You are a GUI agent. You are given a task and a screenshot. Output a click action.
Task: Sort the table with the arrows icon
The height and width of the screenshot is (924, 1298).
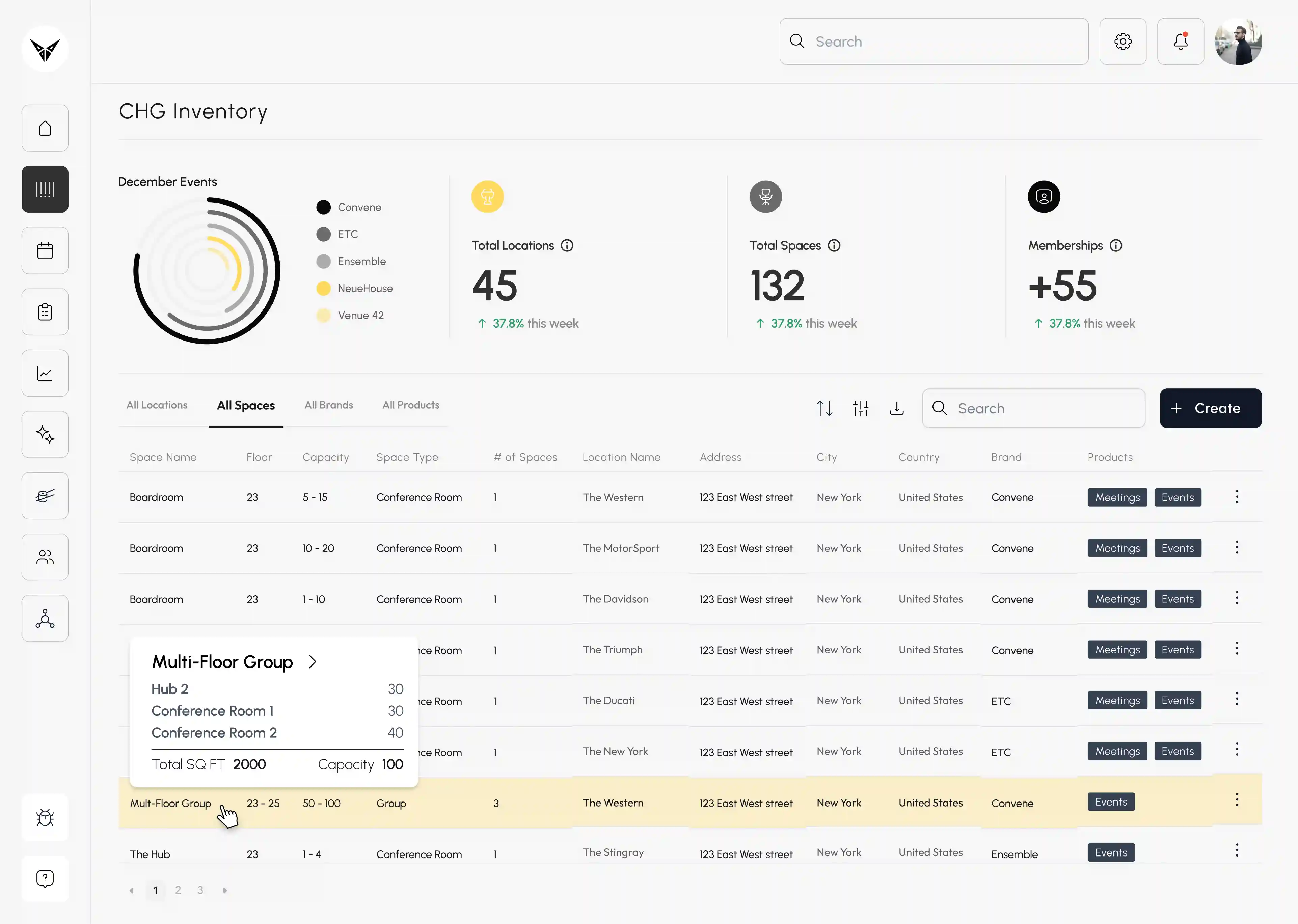824,409
